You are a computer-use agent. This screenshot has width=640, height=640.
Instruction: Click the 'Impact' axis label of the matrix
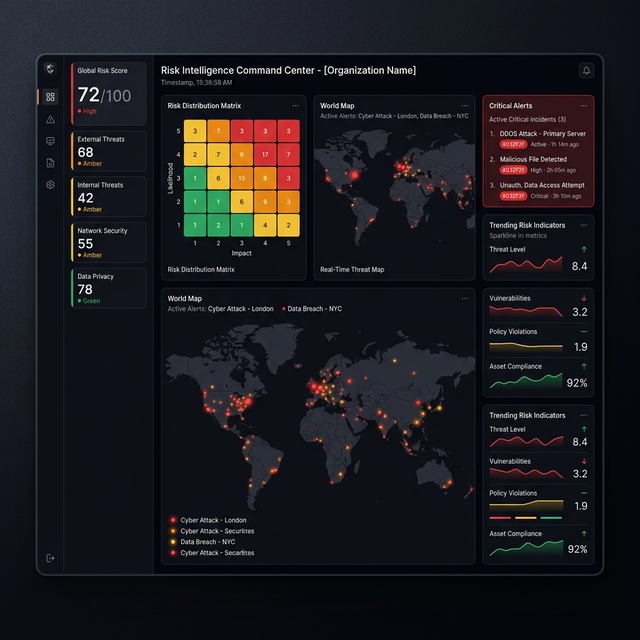point(242,253)
